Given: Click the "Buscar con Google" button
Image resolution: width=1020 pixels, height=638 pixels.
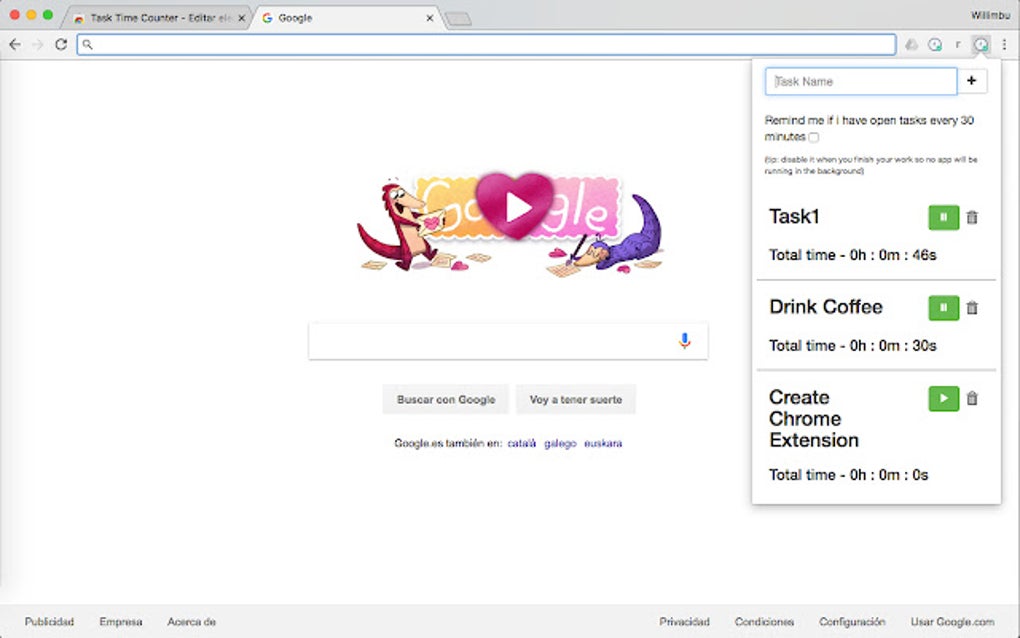Looking at the screenshot, I should 445,399.
